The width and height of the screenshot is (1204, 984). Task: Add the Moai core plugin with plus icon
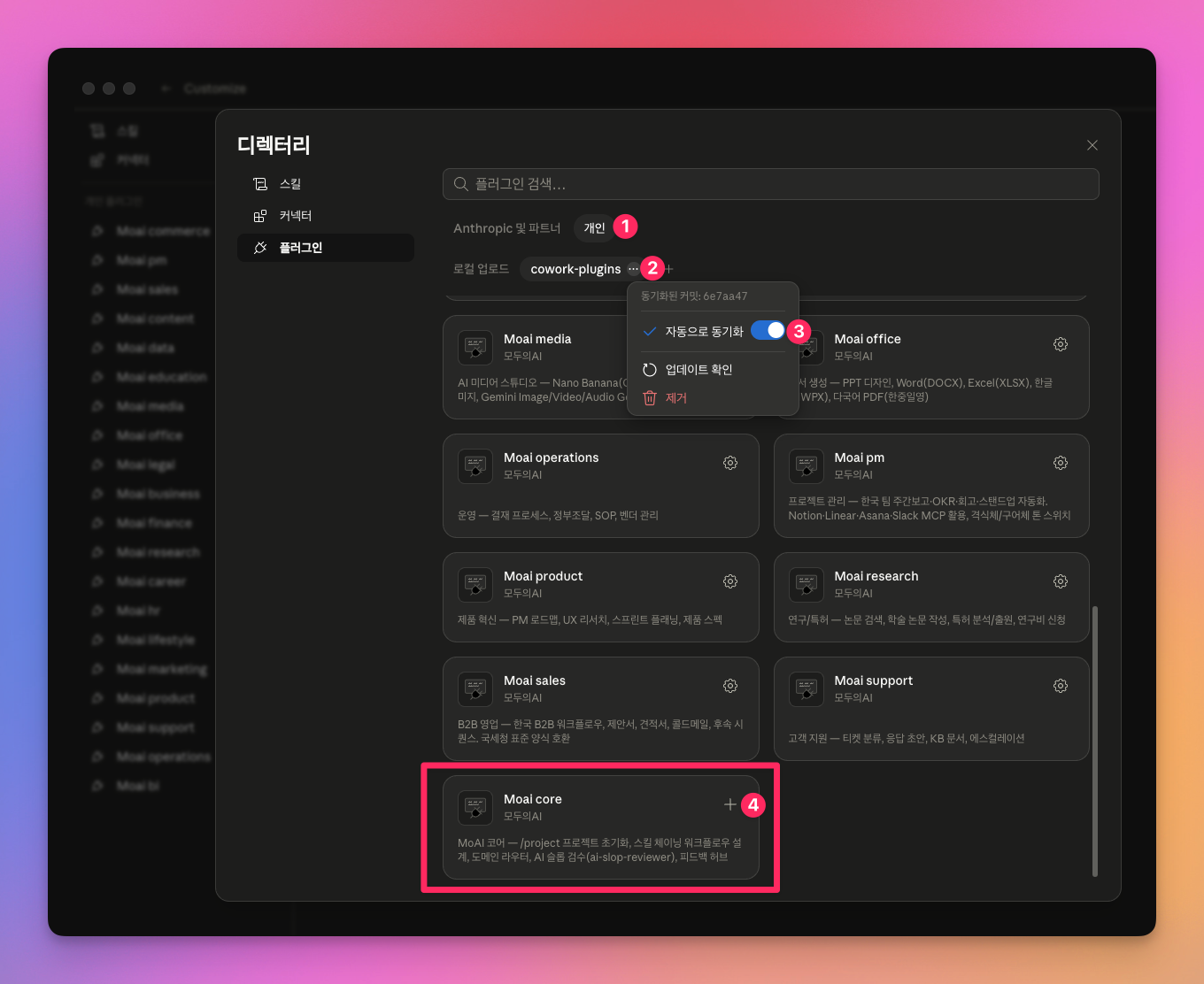[x=729, y=804]
